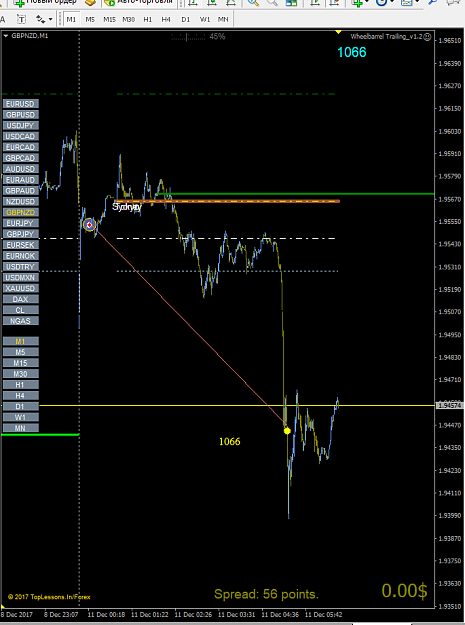Image resolution: width=465 pixels, height=625 pixels.
Task: Click M30 button in chart panel
Action: pos(21,374)
